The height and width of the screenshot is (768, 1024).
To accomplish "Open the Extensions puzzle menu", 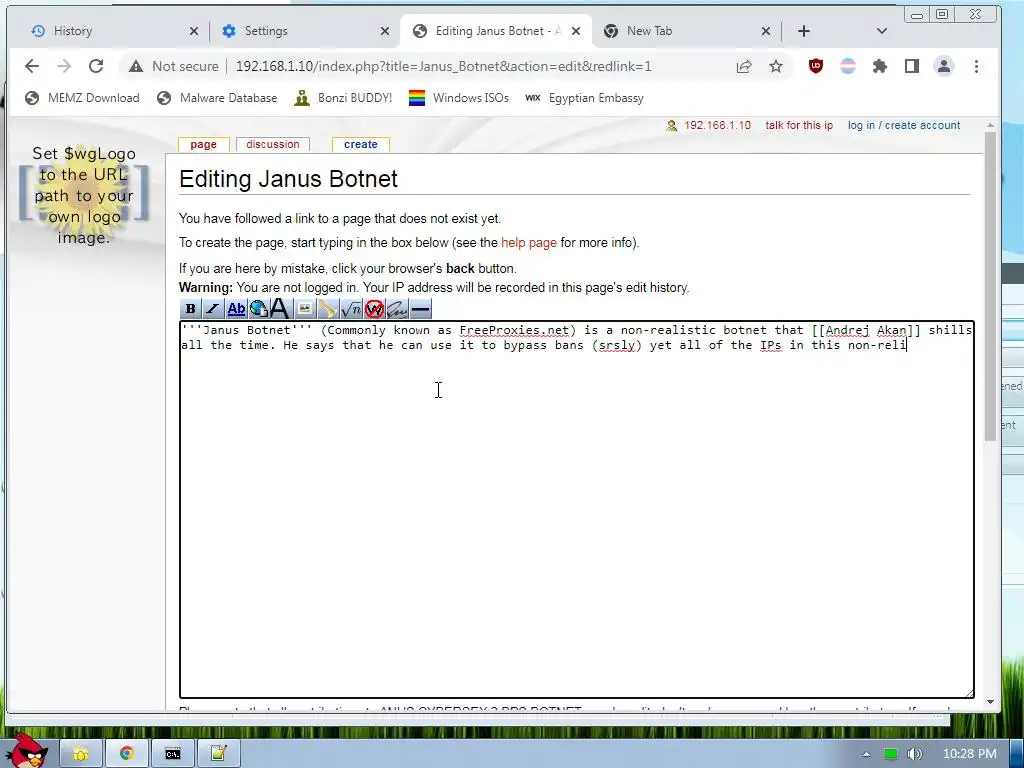I will pos(880,66).
